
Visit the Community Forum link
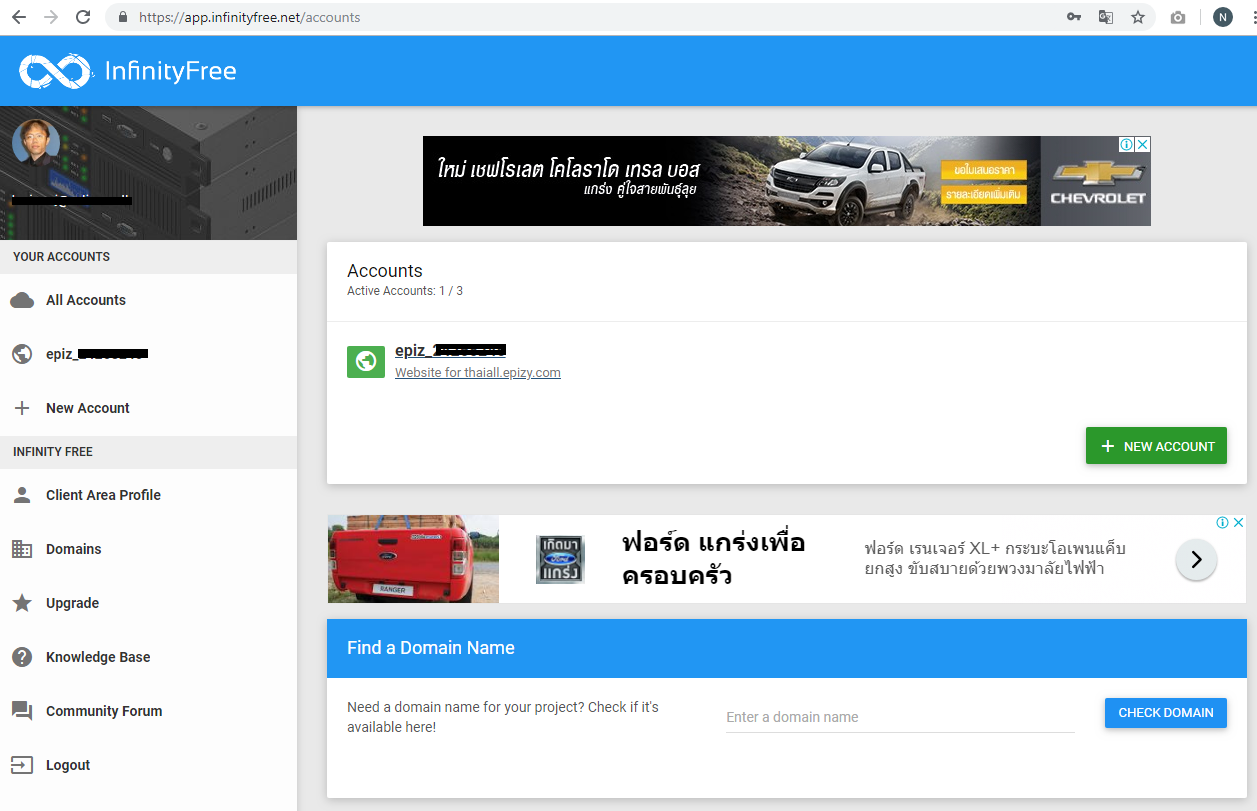(103, 711)
